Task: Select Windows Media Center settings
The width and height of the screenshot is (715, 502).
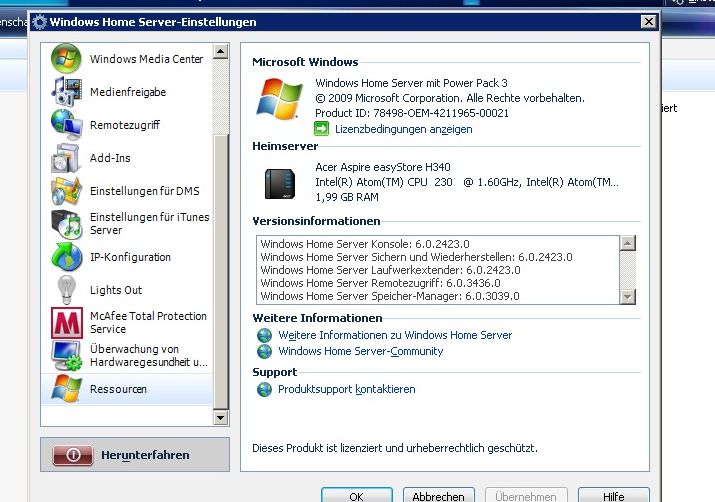Action: tap(127, 59)
